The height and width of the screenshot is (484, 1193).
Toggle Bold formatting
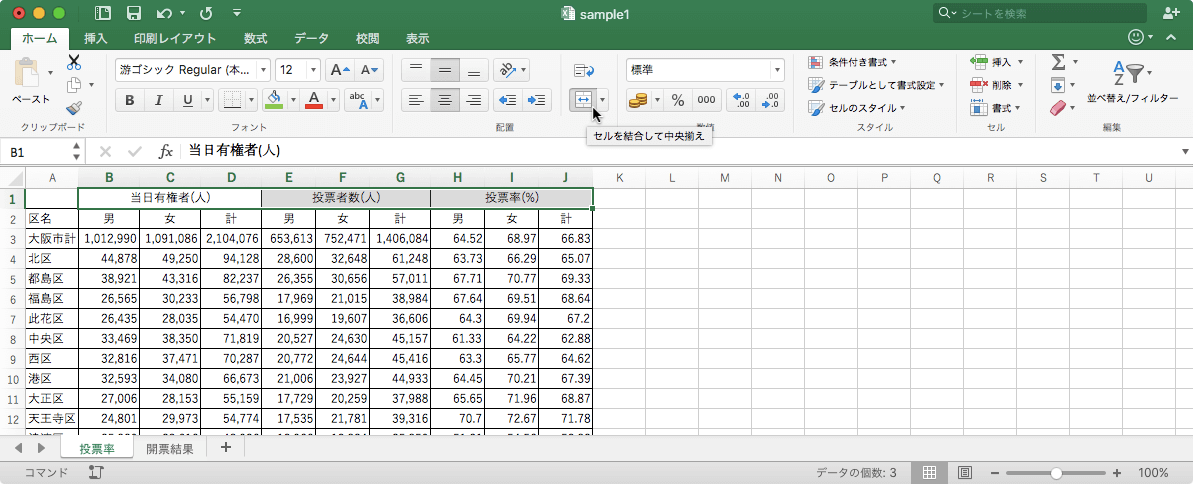(x=129, y=100)
